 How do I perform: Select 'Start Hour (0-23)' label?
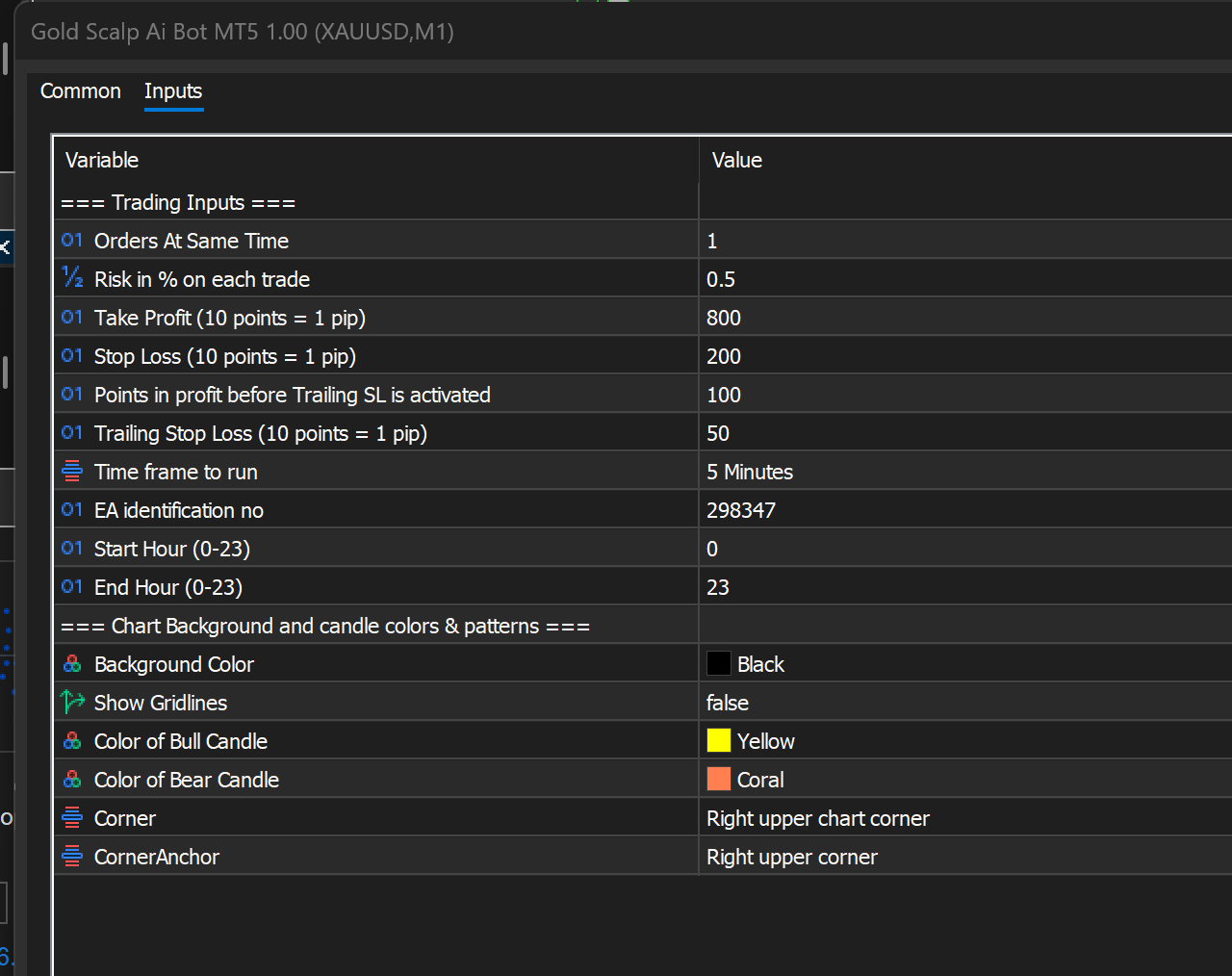coord(172,549)
